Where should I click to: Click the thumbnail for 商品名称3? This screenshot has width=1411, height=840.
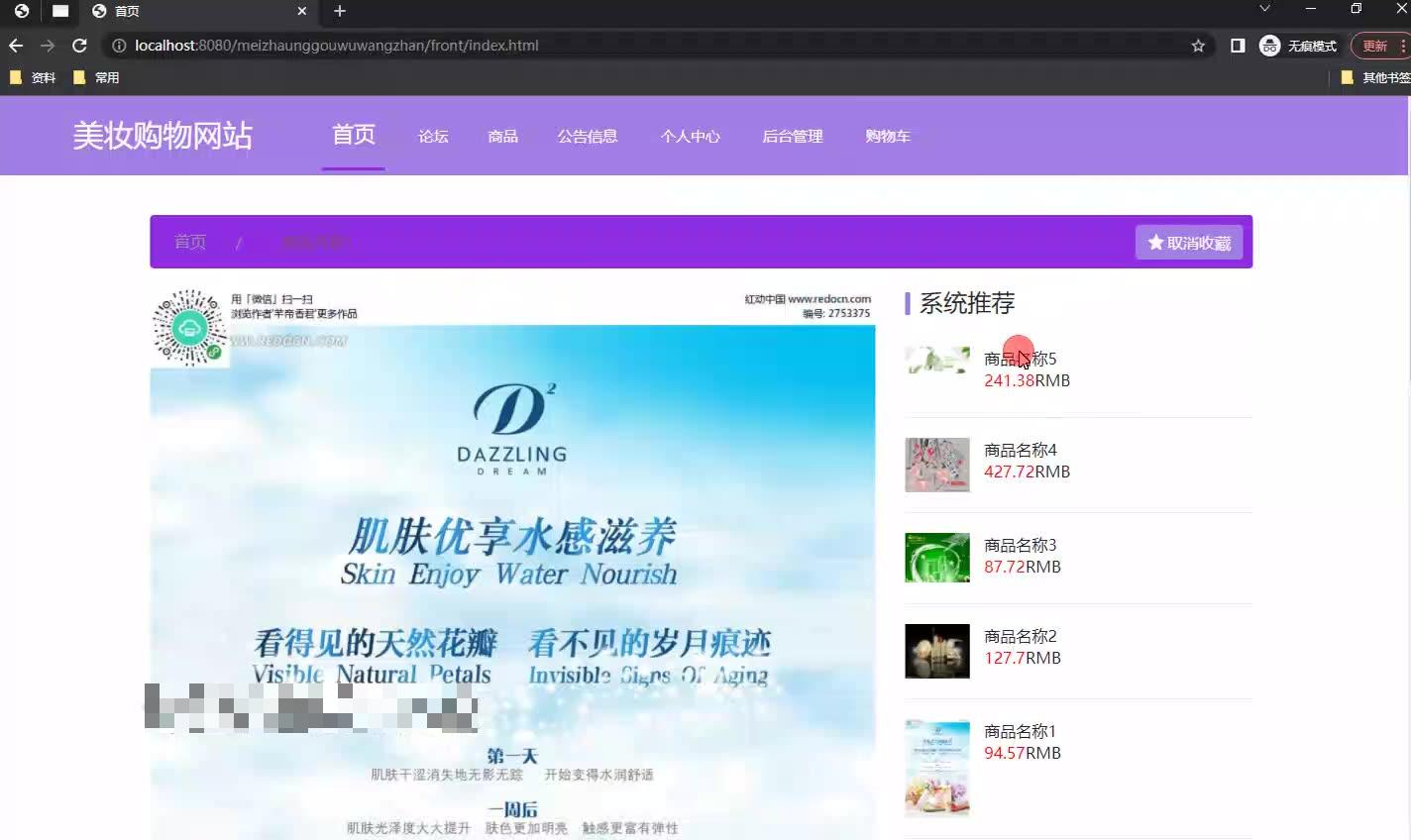click(x=937, y=558)
